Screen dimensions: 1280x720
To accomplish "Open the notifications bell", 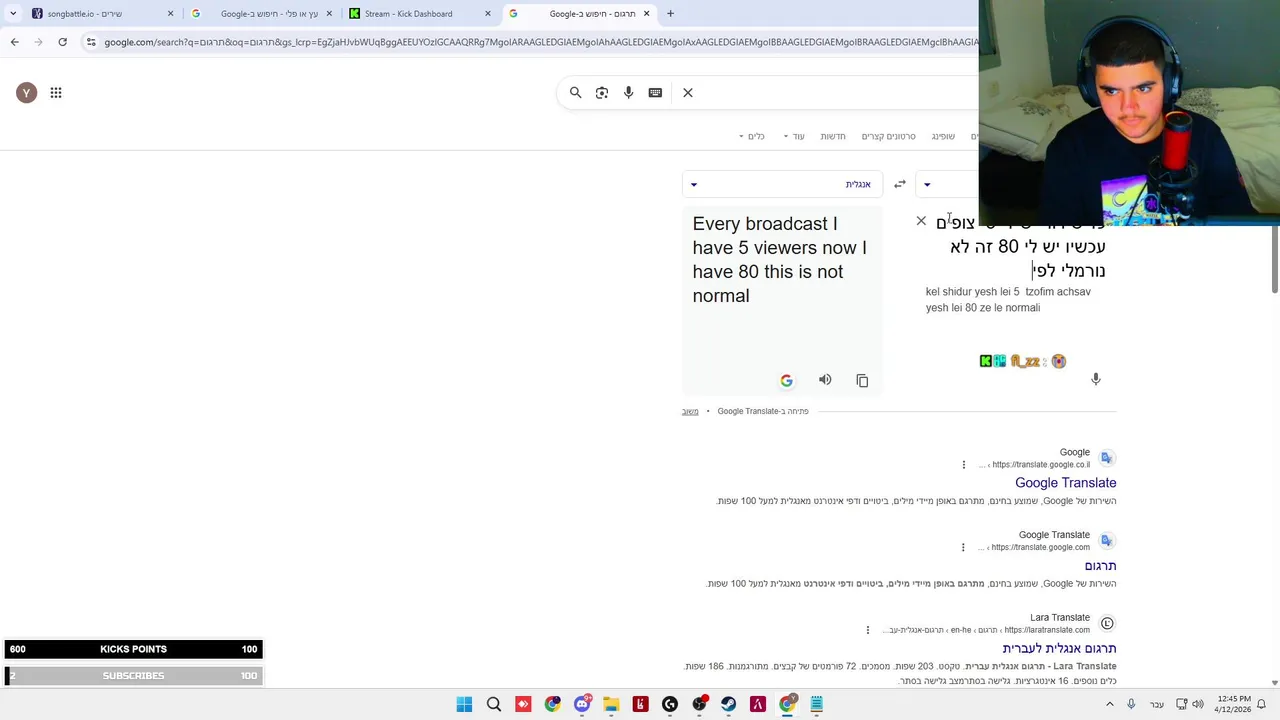I will coord(1261,704).
